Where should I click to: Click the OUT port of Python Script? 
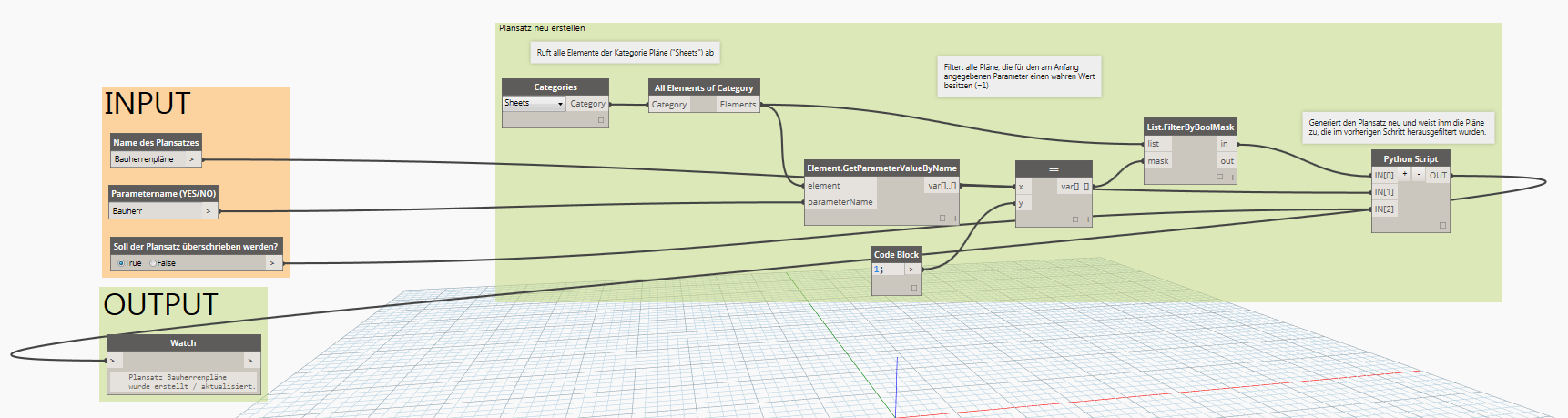tap(1438, 175)
